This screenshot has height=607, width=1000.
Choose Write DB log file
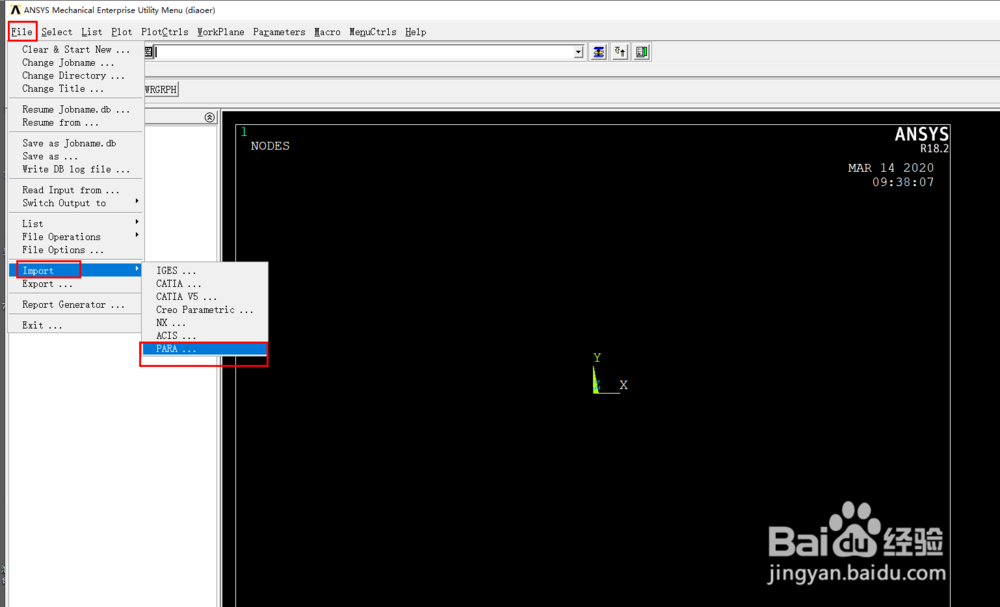[76, 169]
